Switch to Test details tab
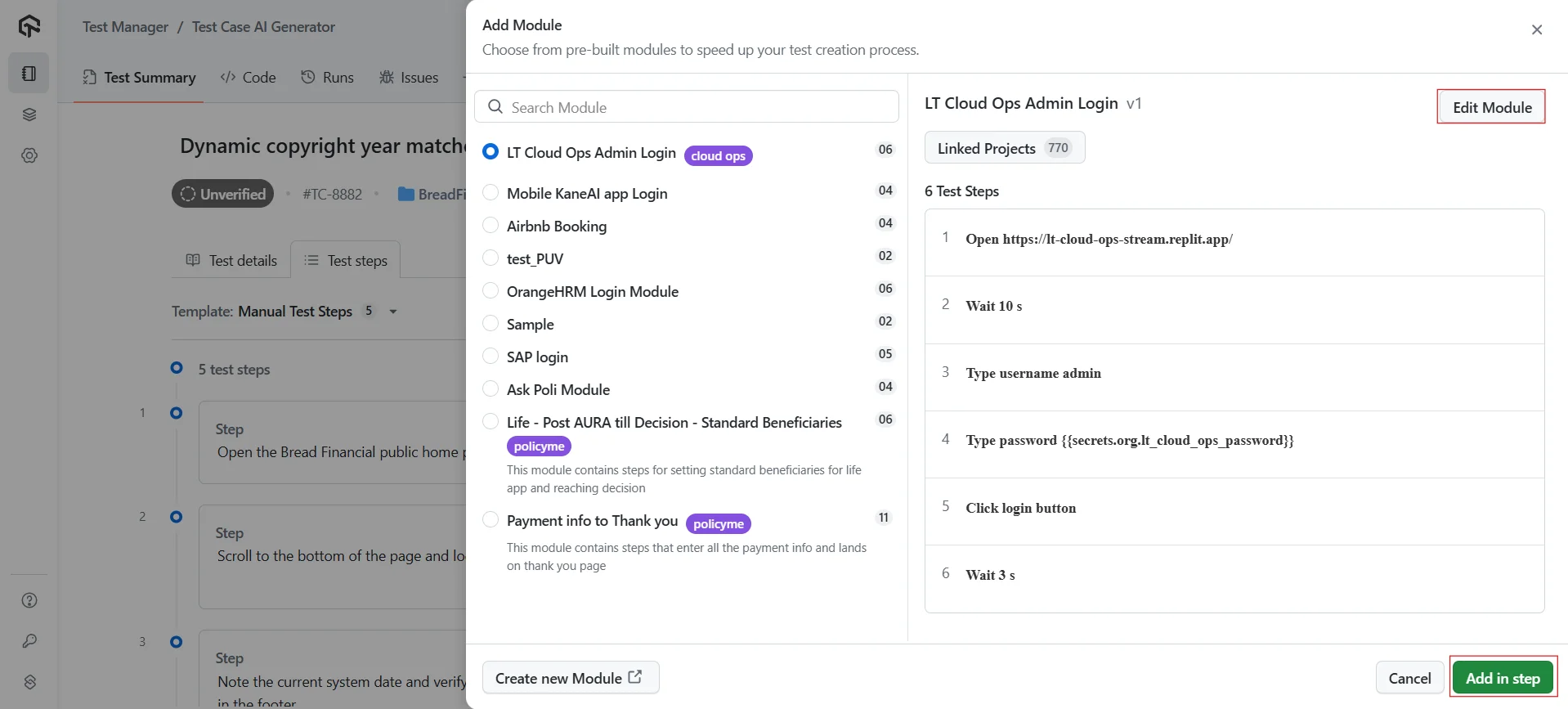The width and height of the screenshot is (1568, 709). (231, 260)
